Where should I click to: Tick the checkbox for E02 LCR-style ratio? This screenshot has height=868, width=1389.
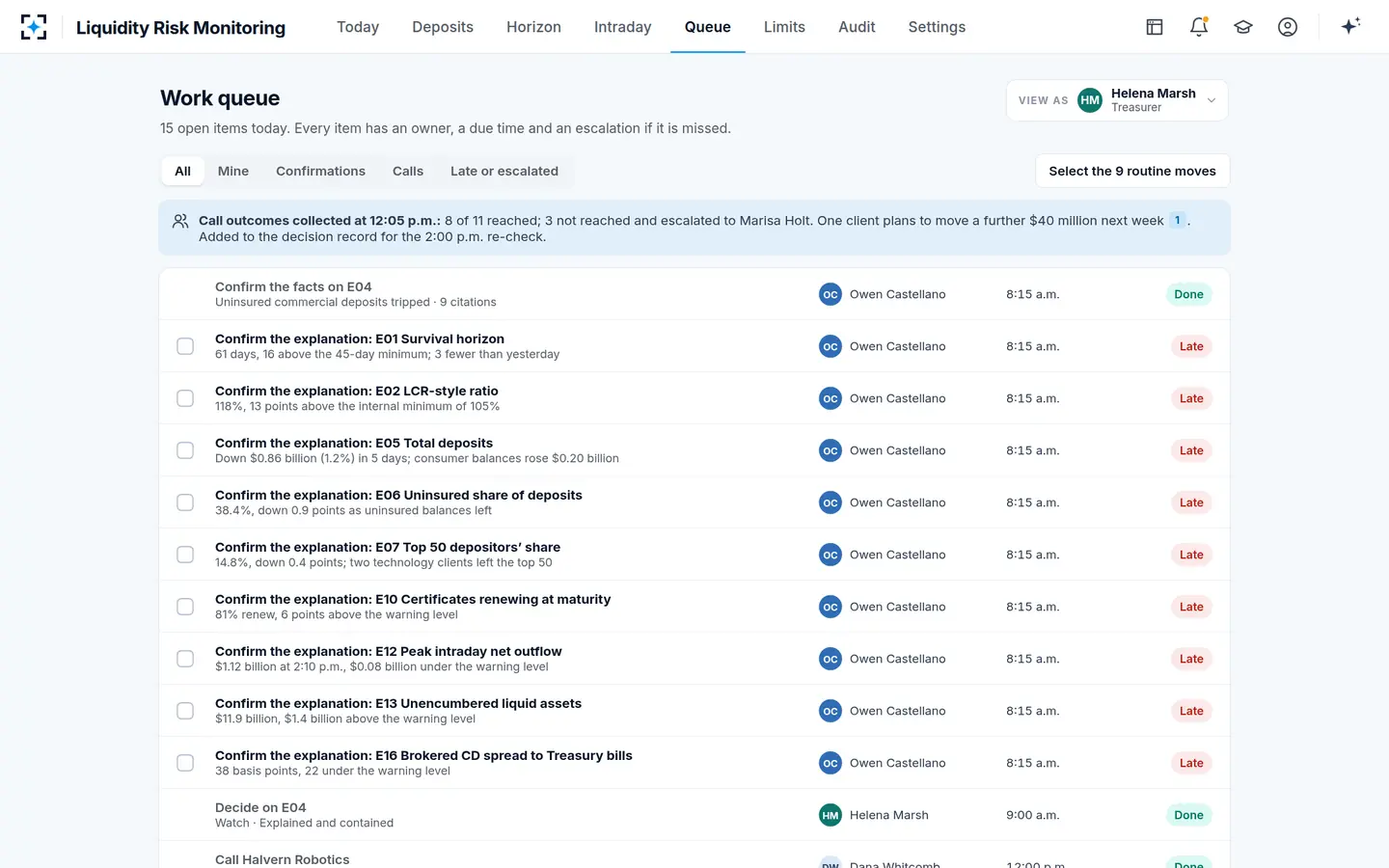[185, 398]
